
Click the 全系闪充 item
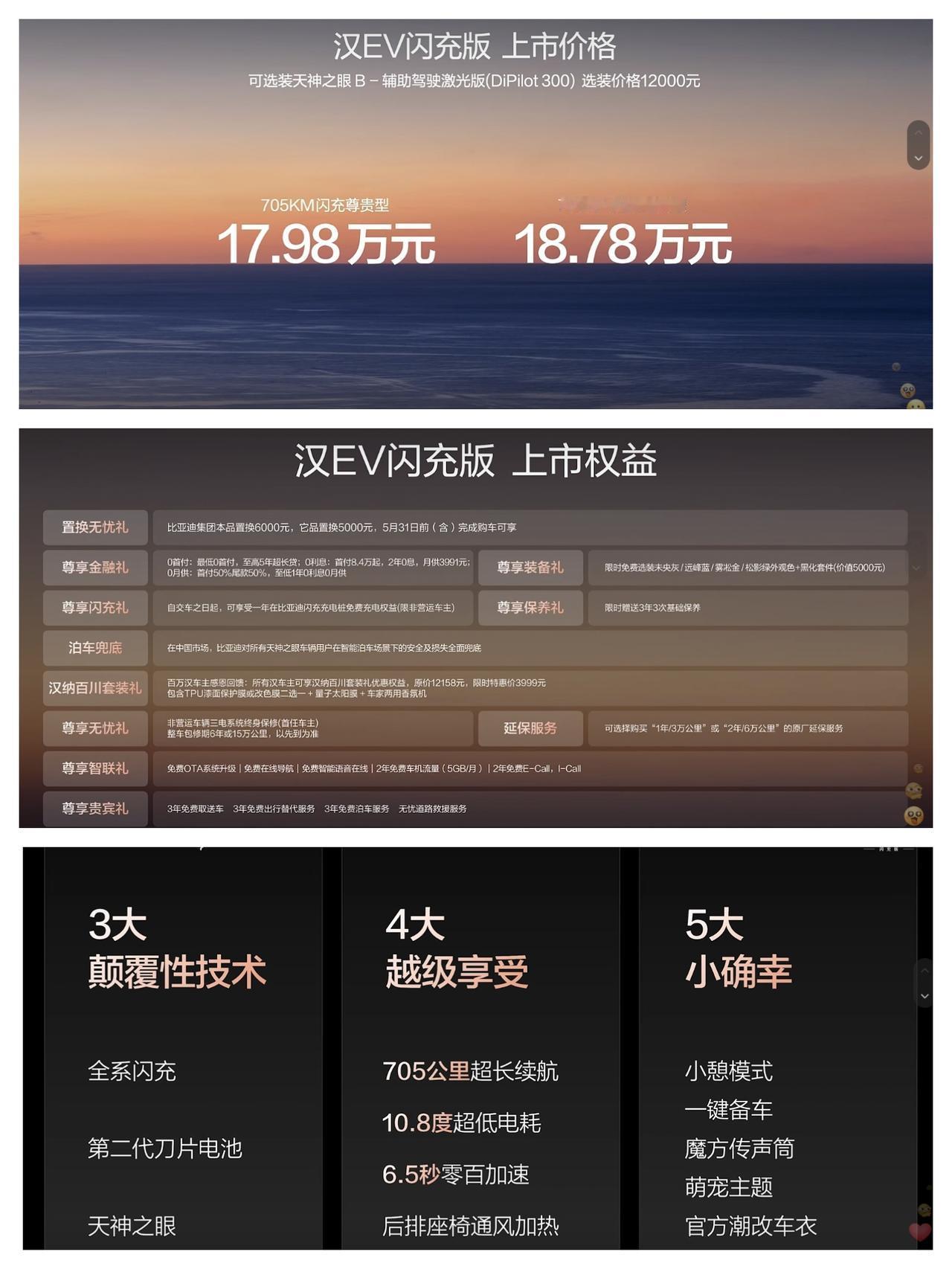[x=132, y=1071]
